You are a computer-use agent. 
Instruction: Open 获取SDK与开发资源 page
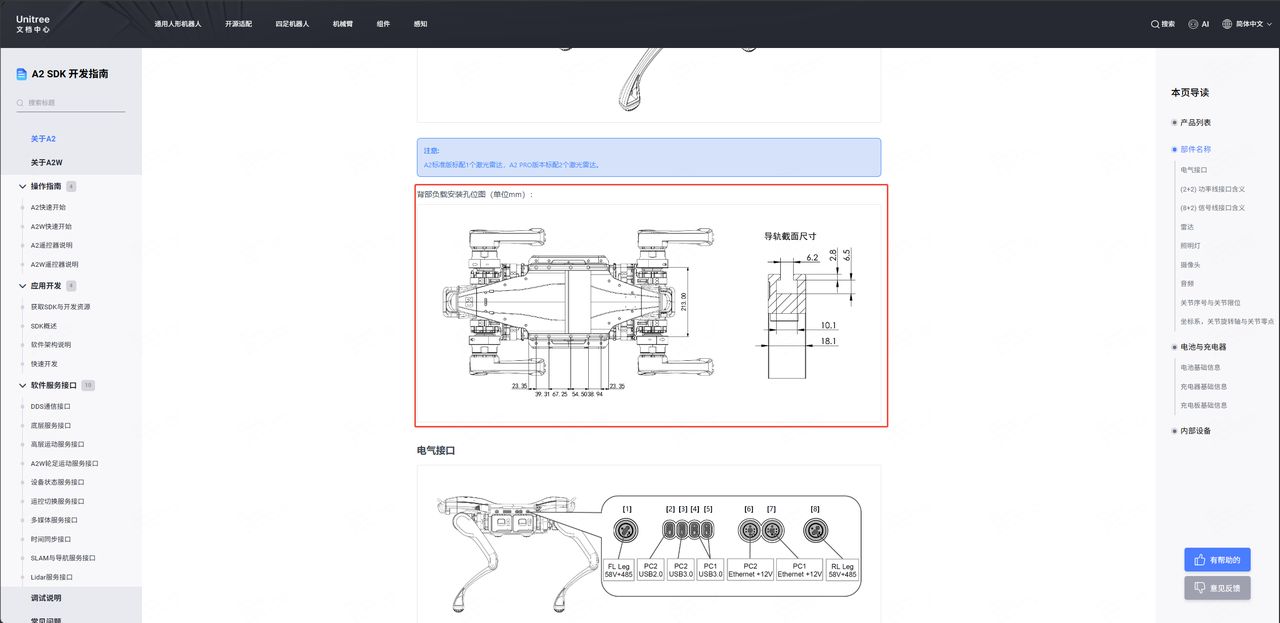click(x=58, y=307)
